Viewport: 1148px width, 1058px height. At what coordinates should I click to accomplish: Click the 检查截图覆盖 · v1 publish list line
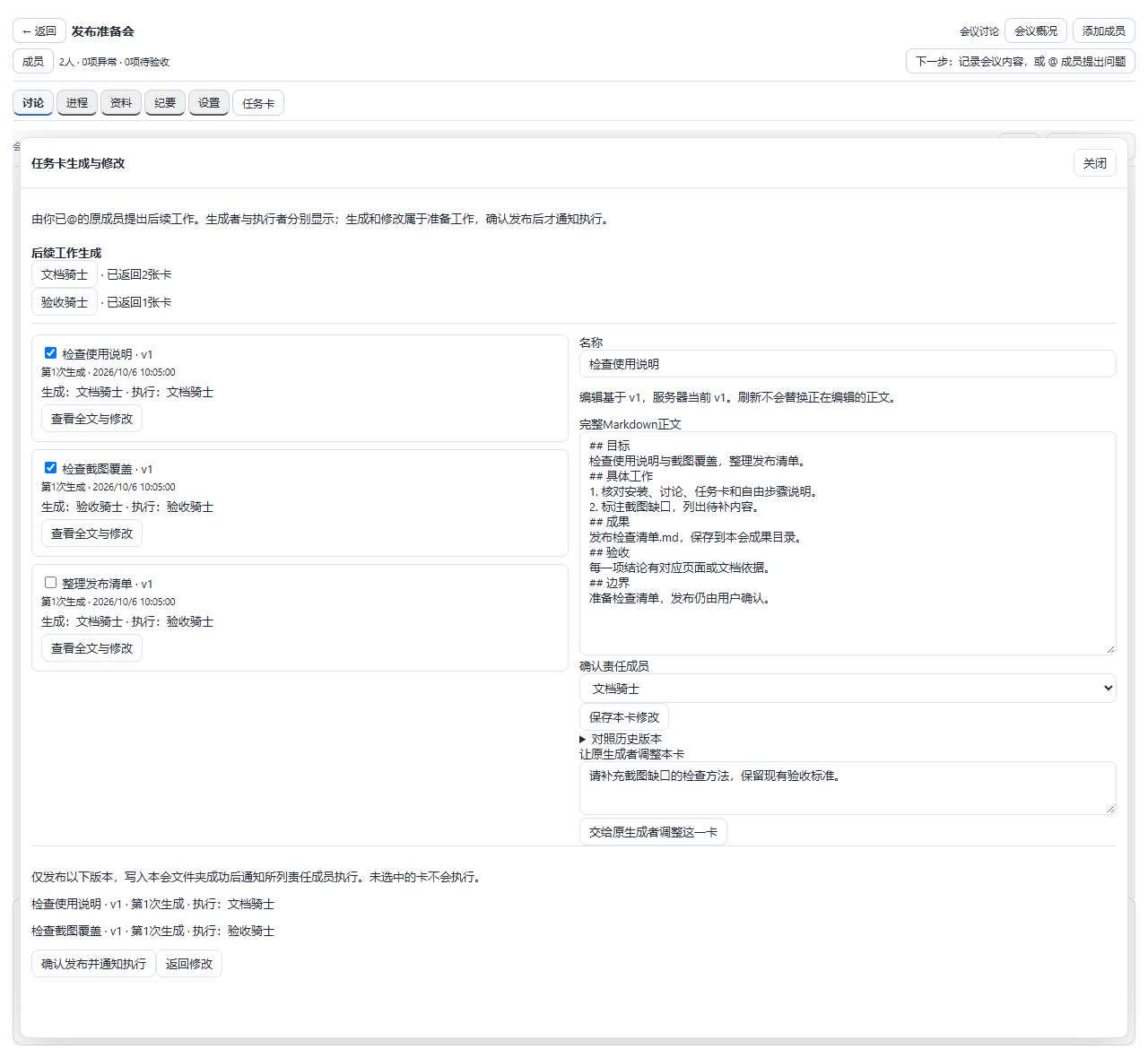click(152, 931)
